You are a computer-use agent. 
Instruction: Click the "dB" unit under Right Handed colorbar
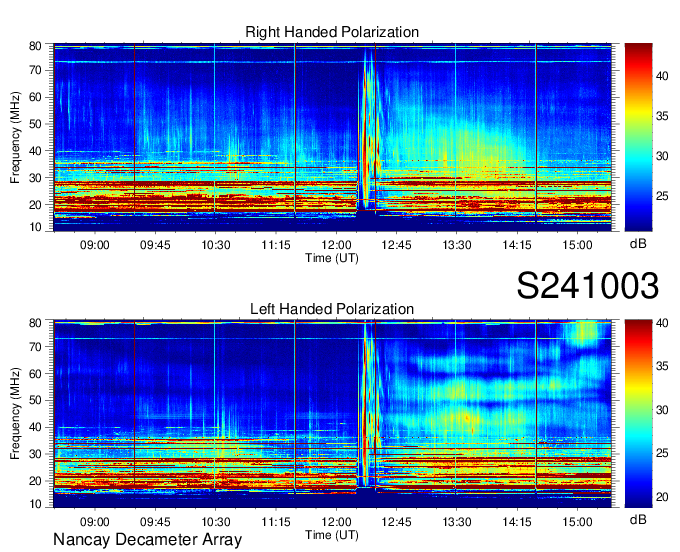[x=638, y=244]
